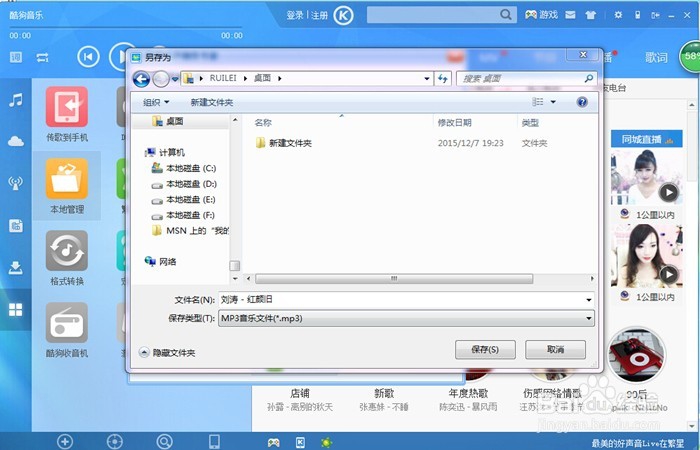Click the playback progress bar
This screenshot has width=700, height=450.
coord(125,28)
